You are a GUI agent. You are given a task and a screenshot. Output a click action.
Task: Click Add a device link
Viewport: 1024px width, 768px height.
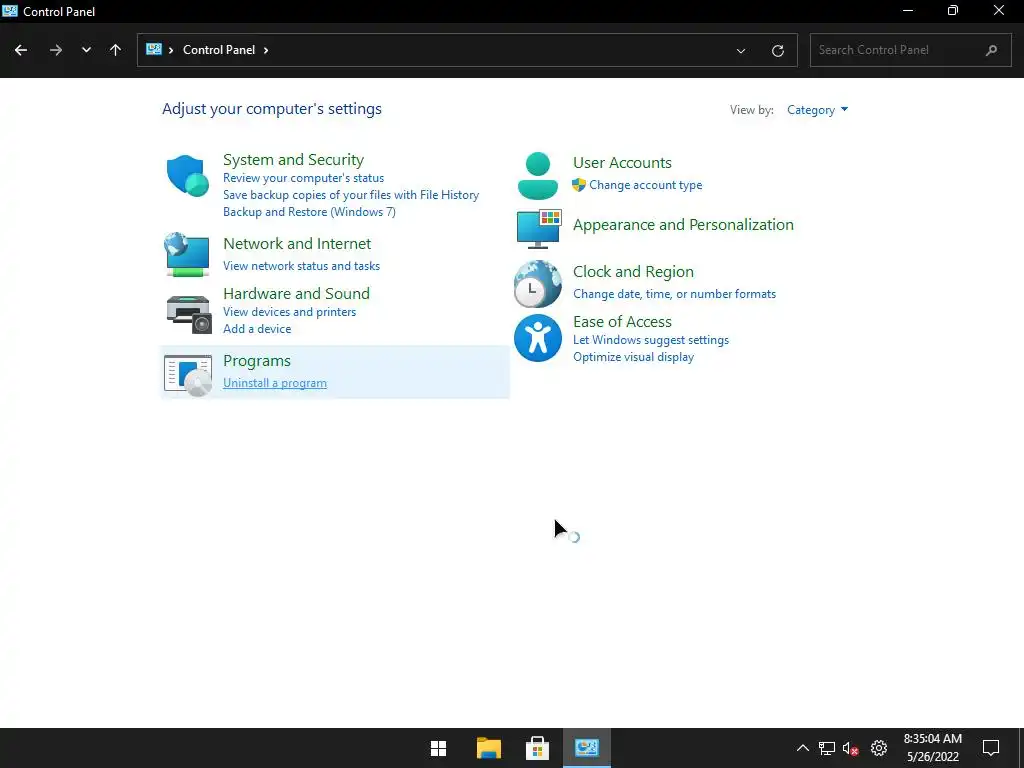pyautogui.click(x=257, y=328)
